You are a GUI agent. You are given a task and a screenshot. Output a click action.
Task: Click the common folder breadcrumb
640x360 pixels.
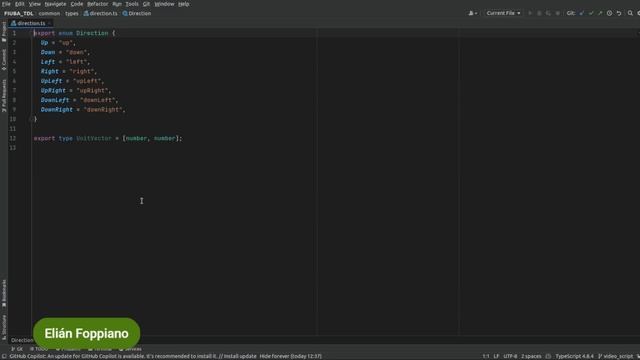[49, 13]
